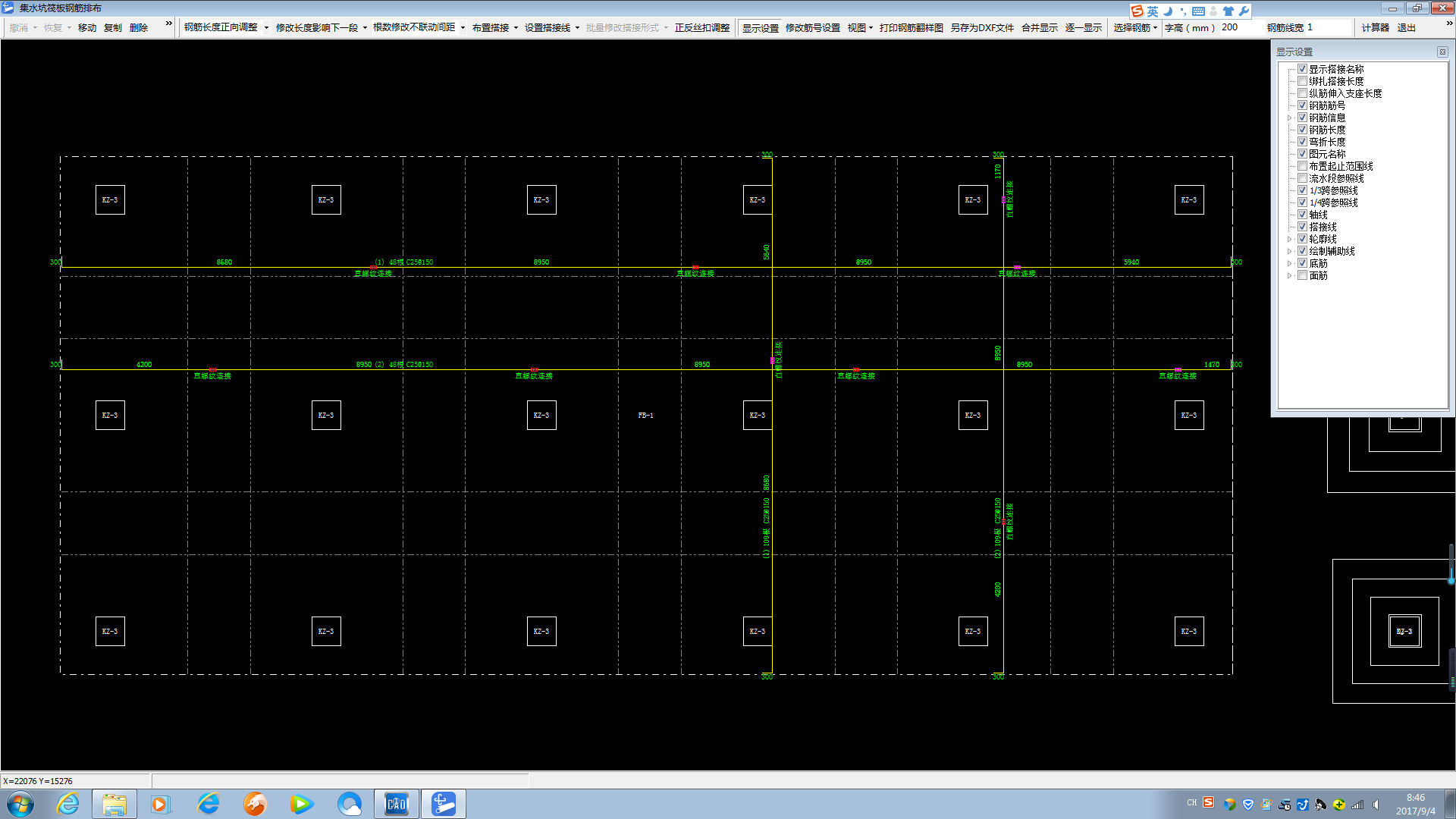Click Sogou soft keyboard icon
1456x819 pixels.
1198,11
